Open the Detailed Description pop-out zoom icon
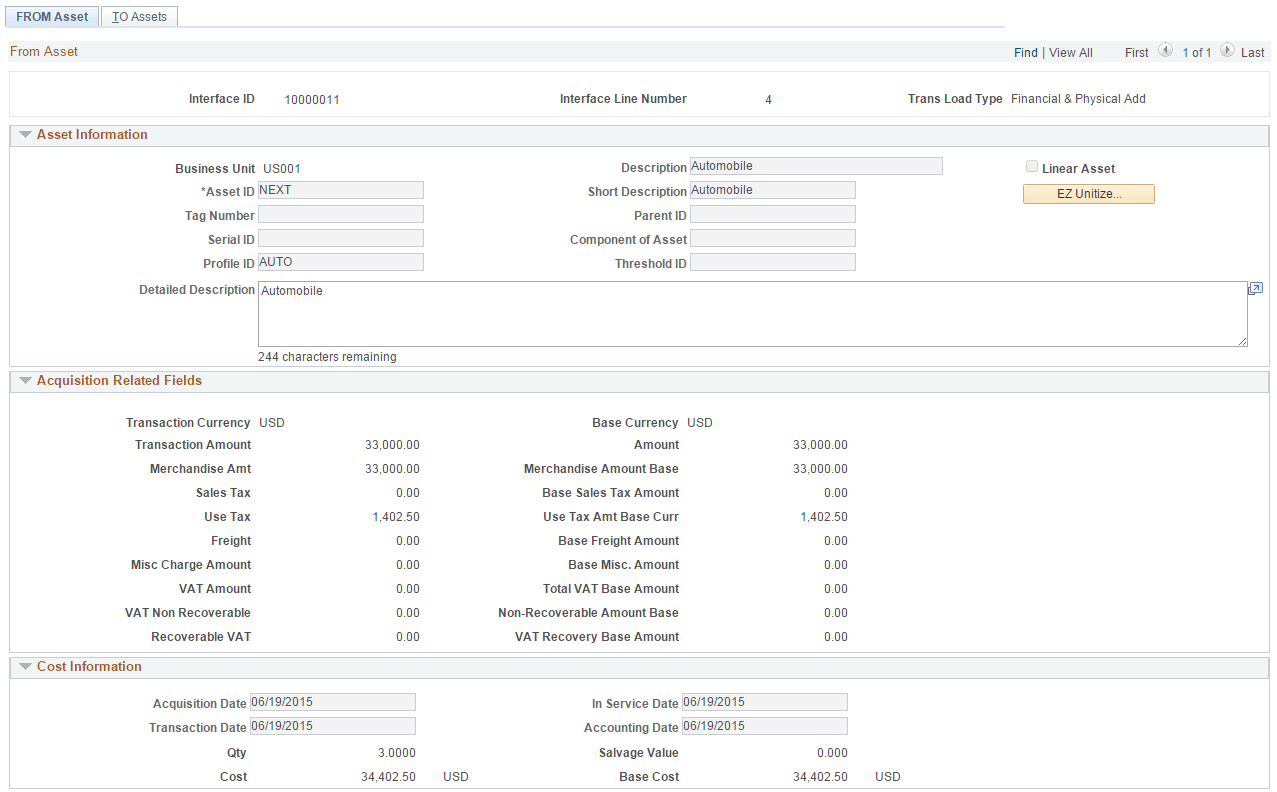 (x=1255, y=288)
